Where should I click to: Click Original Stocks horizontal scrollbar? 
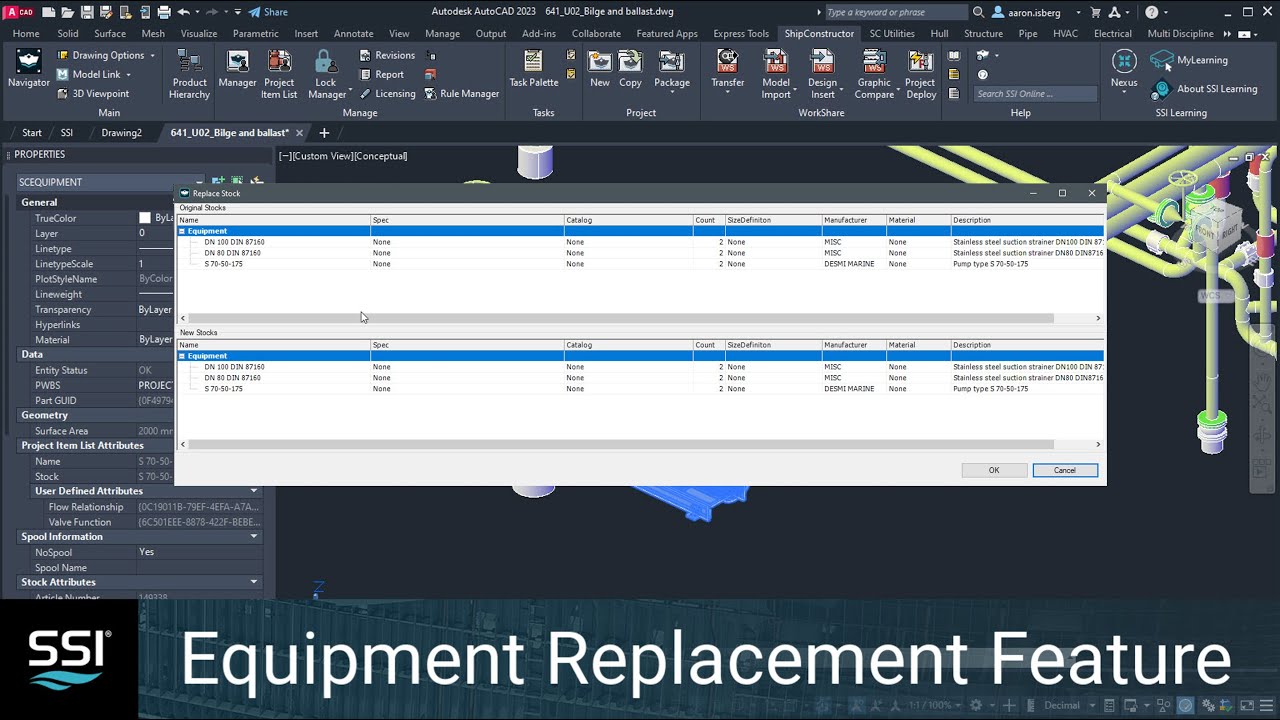click(x=620, y=318)
